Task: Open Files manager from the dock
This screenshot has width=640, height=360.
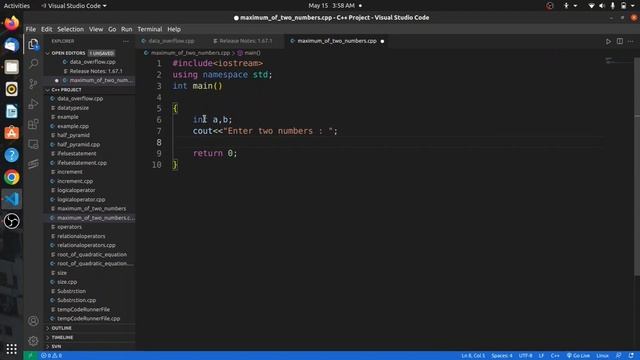Action: (11, 67)
